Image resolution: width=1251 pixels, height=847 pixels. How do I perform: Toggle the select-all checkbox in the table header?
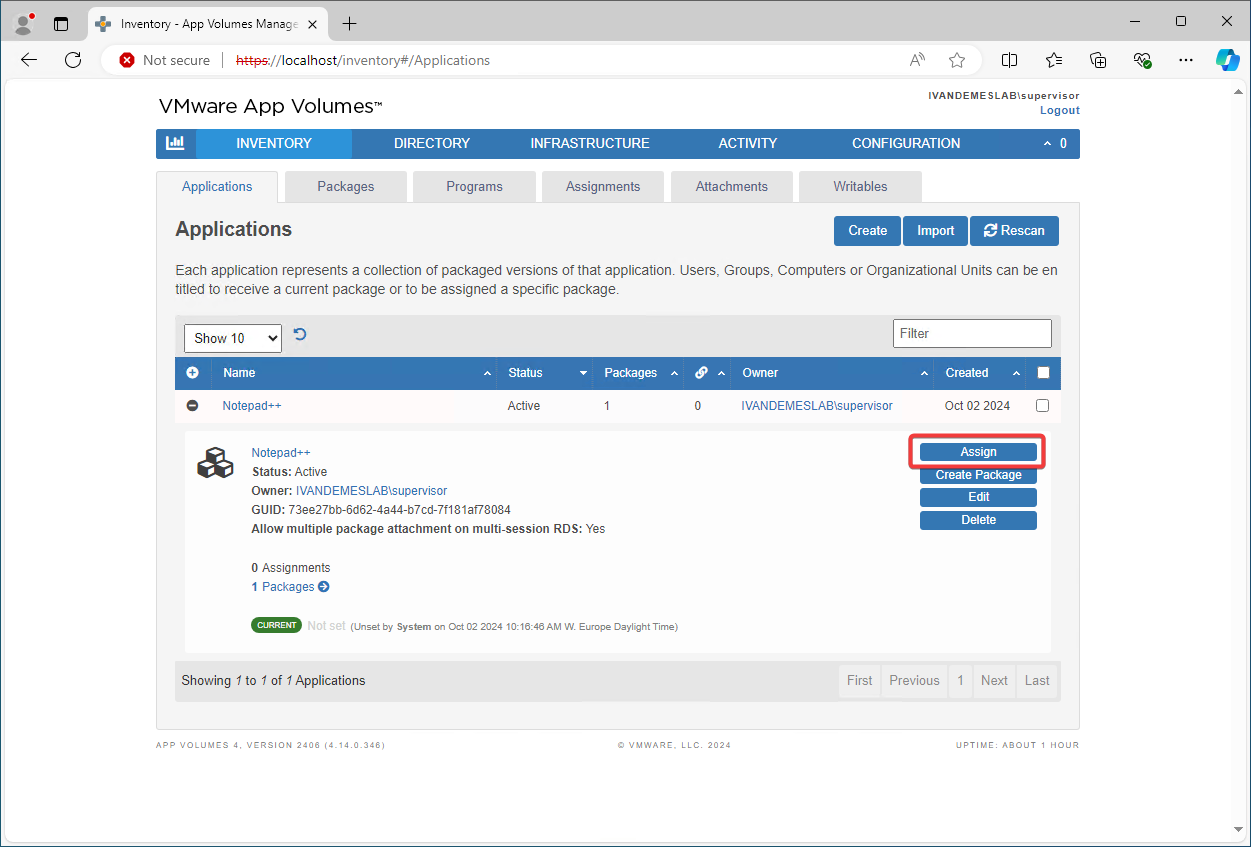point(1043,373)
